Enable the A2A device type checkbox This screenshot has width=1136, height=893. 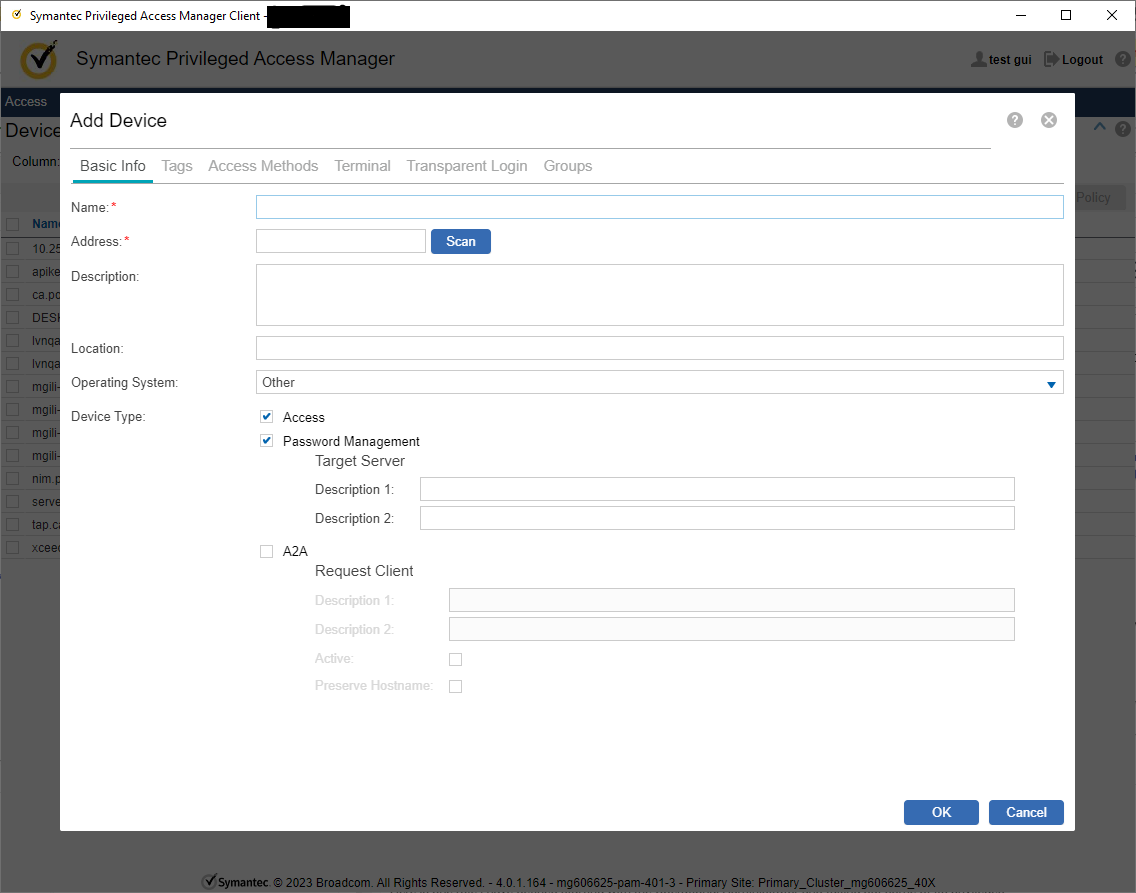pos(267,551)
